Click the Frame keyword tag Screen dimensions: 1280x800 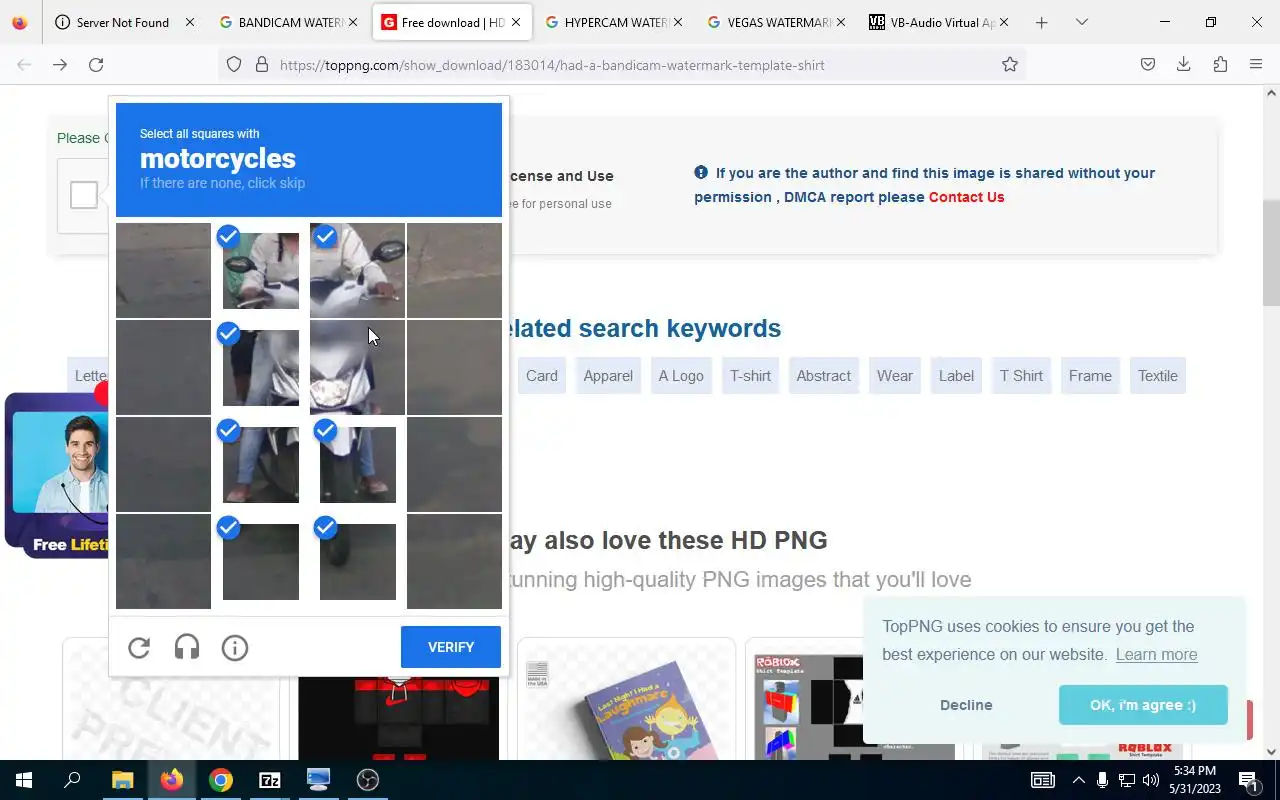(1090, 376)
